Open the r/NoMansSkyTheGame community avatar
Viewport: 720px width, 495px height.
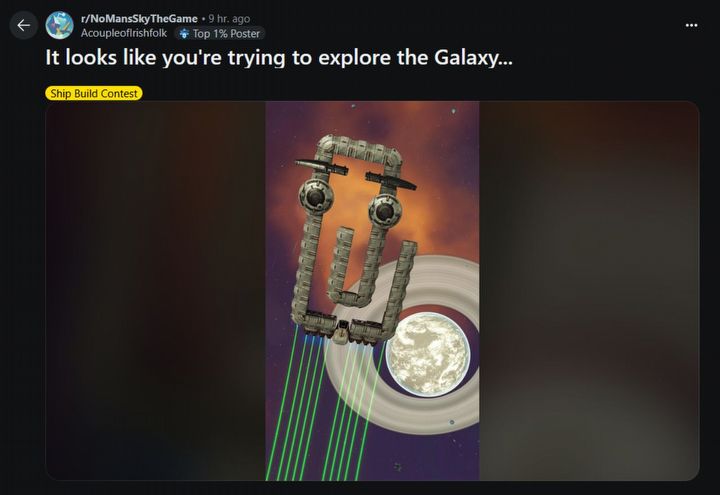59,25
